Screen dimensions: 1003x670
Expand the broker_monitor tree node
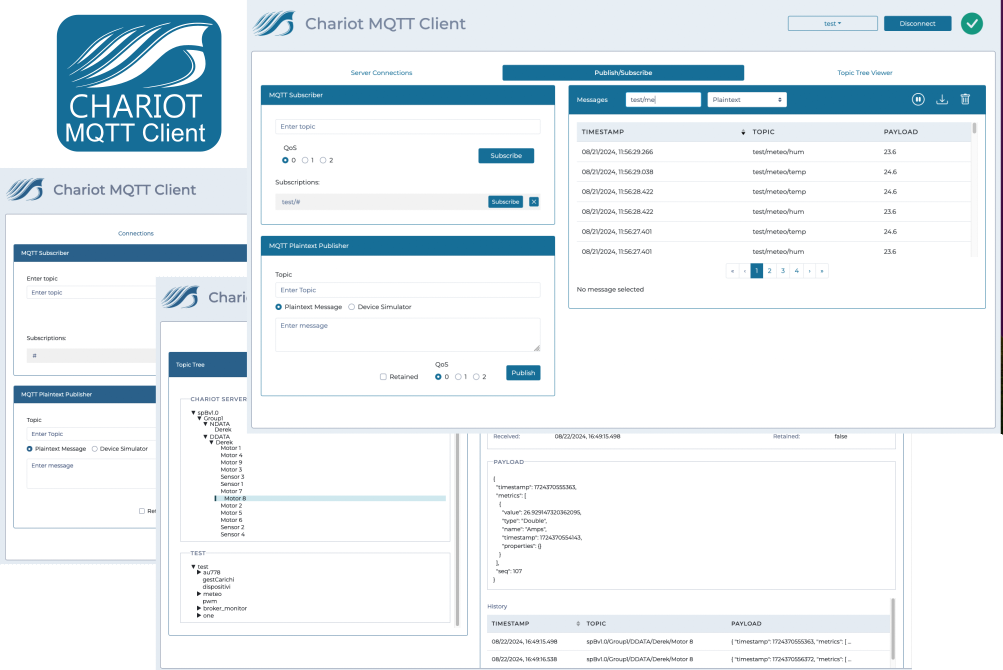199,609
